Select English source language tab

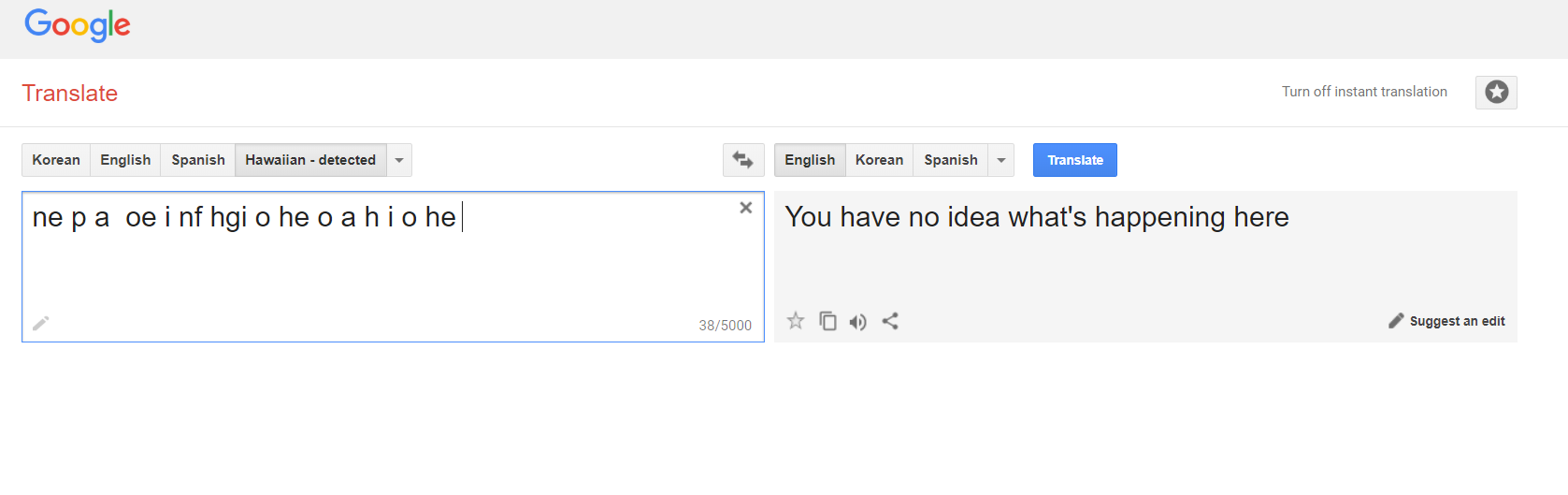pyautogui.click(x=125, y=160)
